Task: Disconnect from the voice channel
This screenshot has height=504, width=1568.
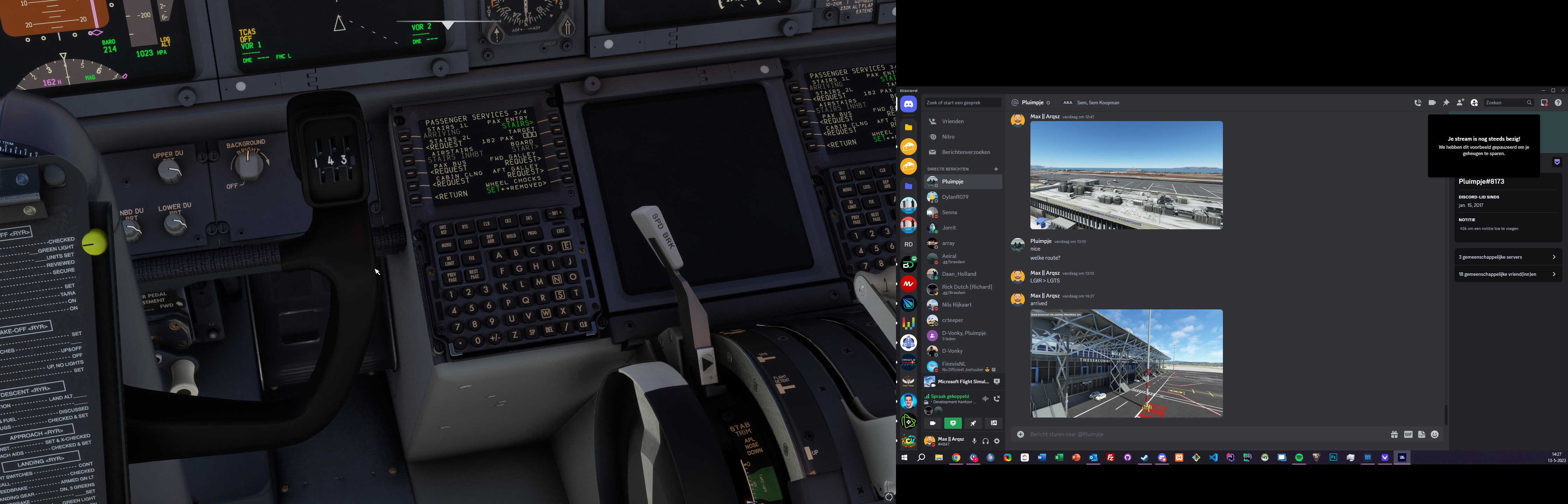Action: 996,399
